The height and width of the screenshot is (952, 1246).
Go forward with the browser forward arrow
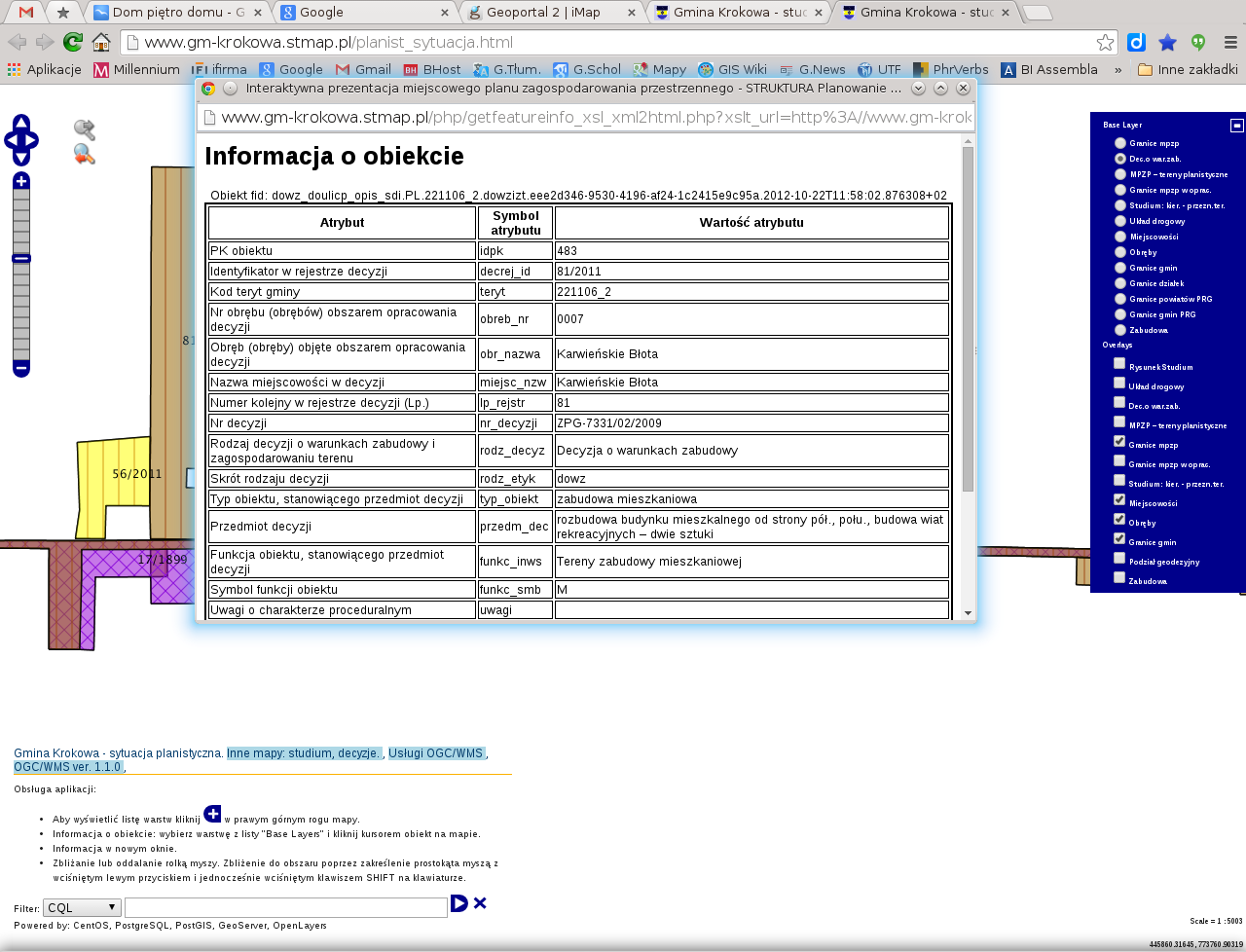[x=45, y=42]
